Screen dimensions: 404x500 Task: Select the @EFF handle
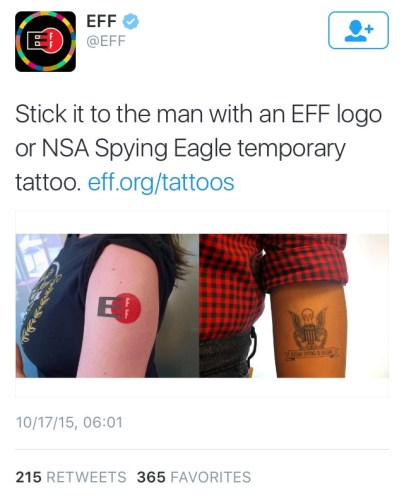click(106, 41)
